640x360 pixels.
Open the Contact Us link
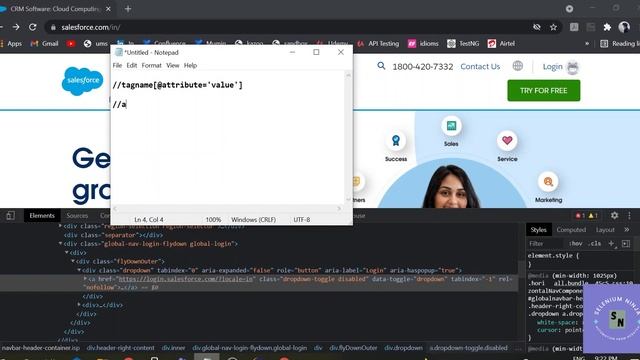pyautogui.click(x=480, y=67)
